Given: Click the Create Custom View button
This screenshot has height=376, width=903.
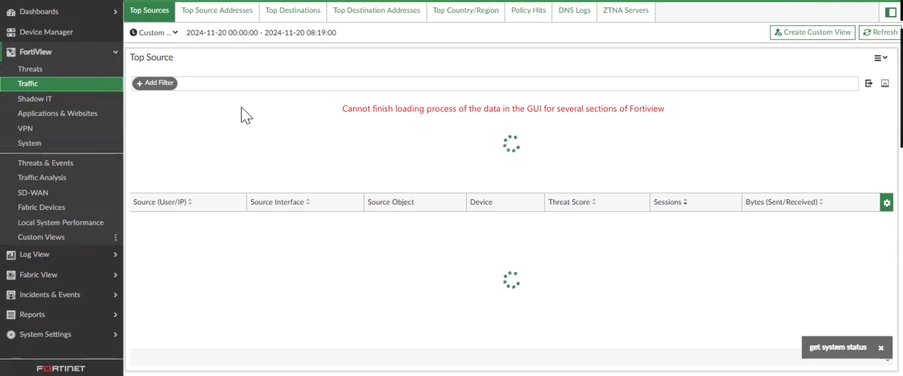Looking at the screenshot, I should [813, 32].
